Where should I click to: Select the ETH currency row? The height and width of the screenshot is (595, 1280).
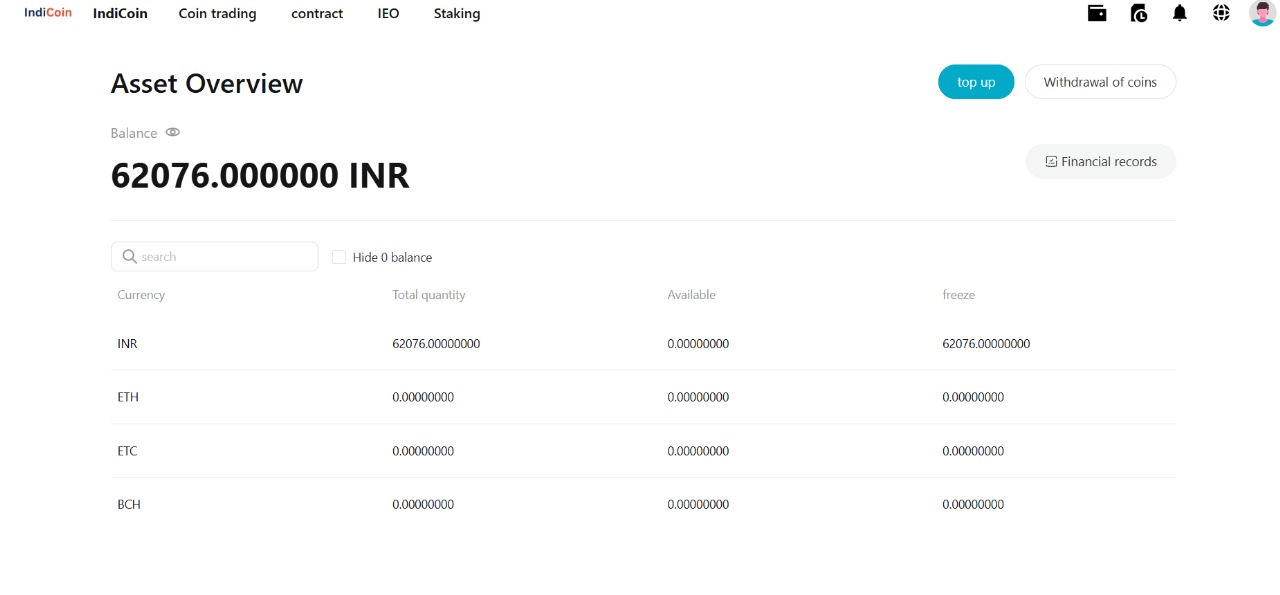pos(128,397)
